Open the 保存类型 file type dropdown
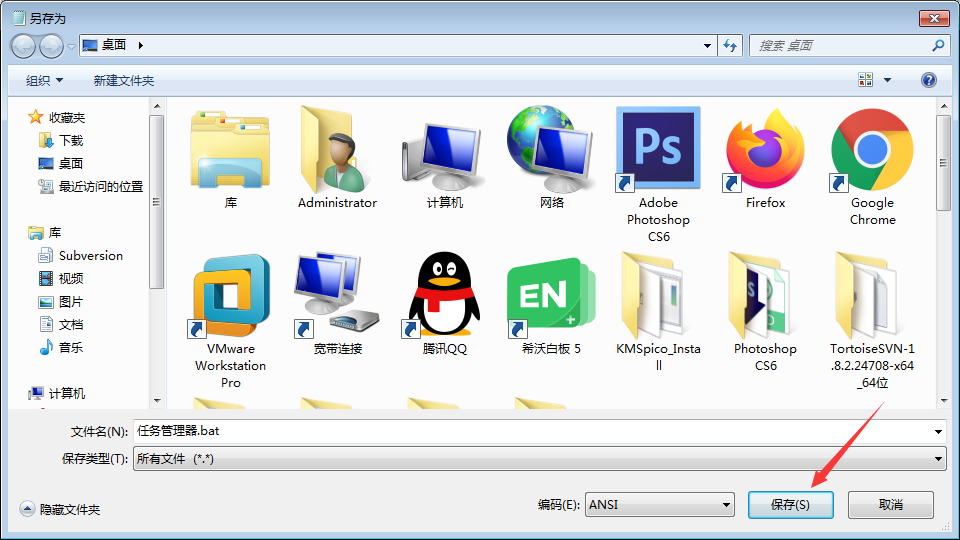The image size is (960, 540). click(x=539, y=459)
